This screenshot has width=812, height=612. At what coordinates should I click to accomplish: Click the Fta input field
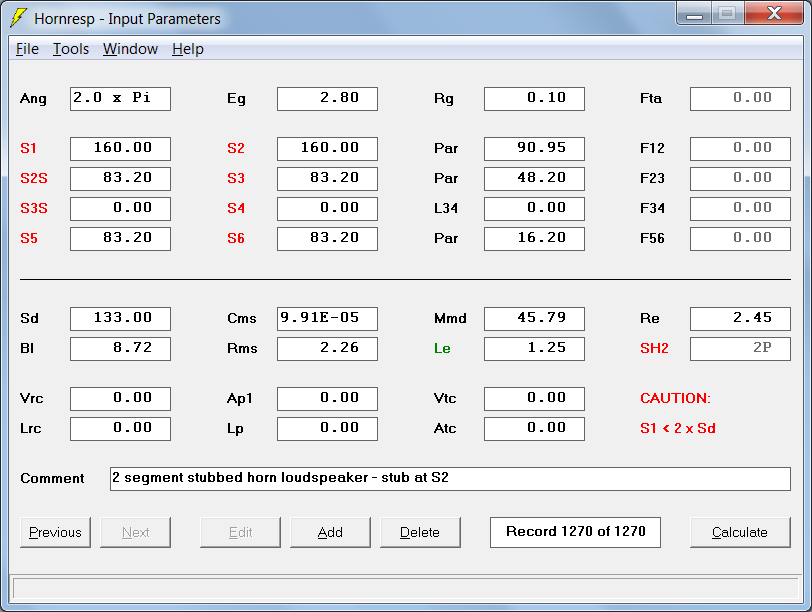(x=741, y=99)
